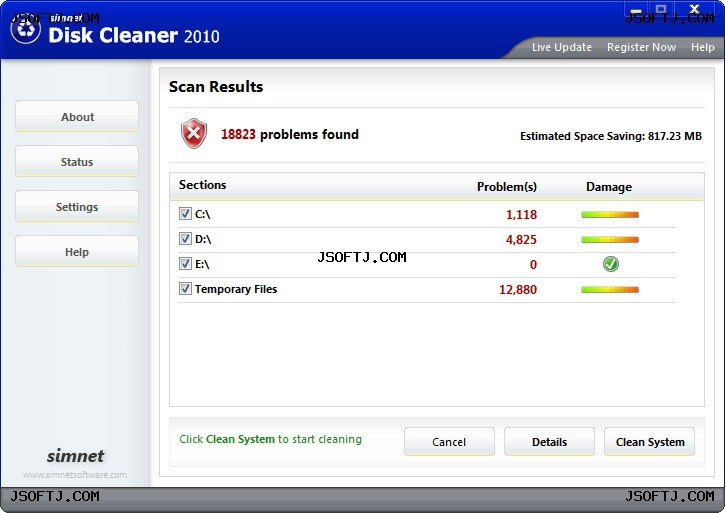
Task: Click the Problem(s) column header
Action: click(x=507, y=187)
